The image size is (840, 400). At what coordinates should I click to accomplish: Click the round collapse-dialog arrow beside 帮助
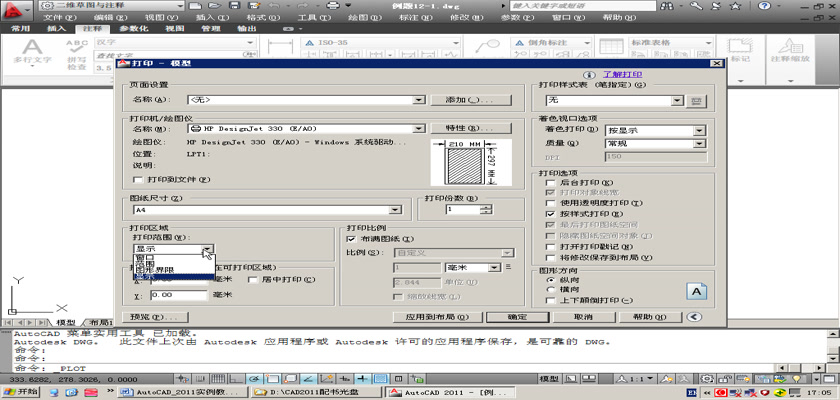[x=694, y=317]
